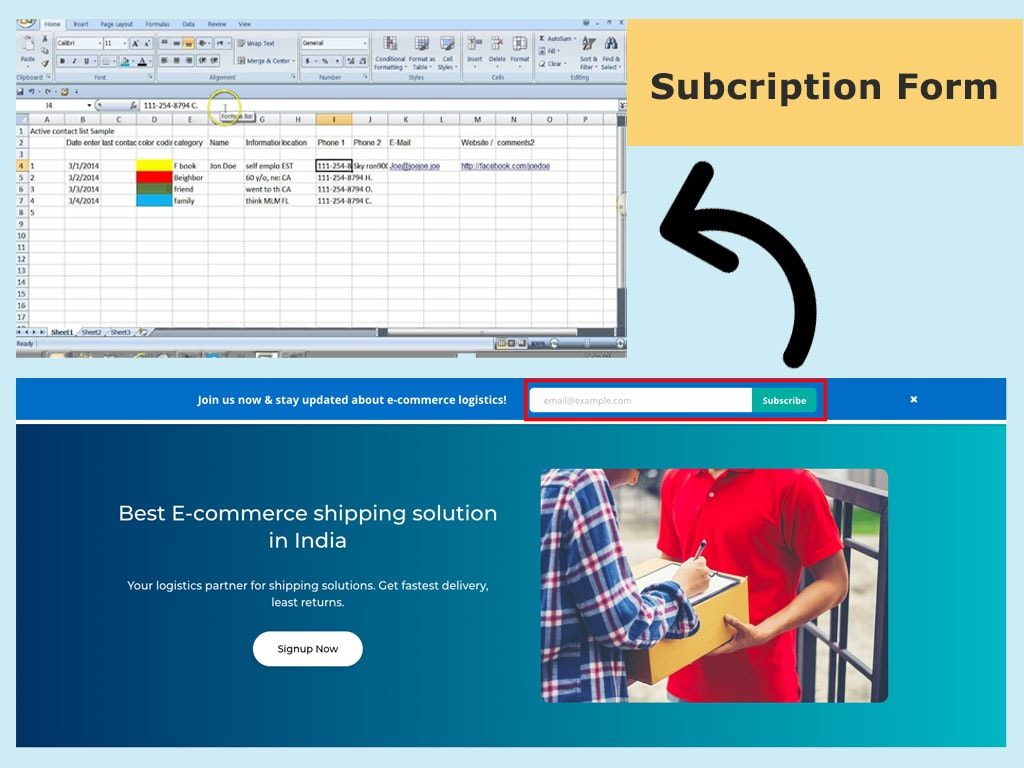Viewport: 1024px width, 768px height.
Task: Click the Insert Function fx icon
Action: point(133,105)
